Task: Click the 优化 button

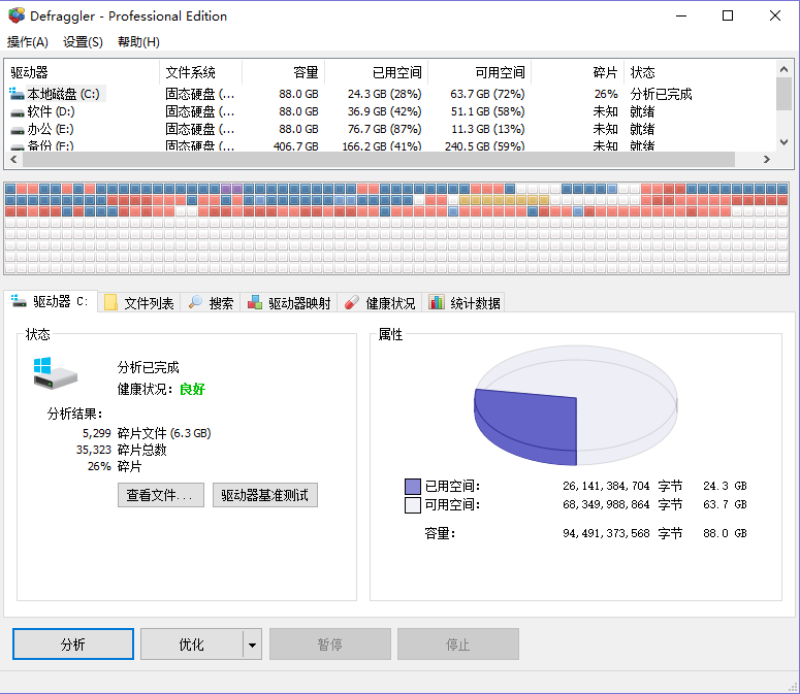Action: coord(191,644)
